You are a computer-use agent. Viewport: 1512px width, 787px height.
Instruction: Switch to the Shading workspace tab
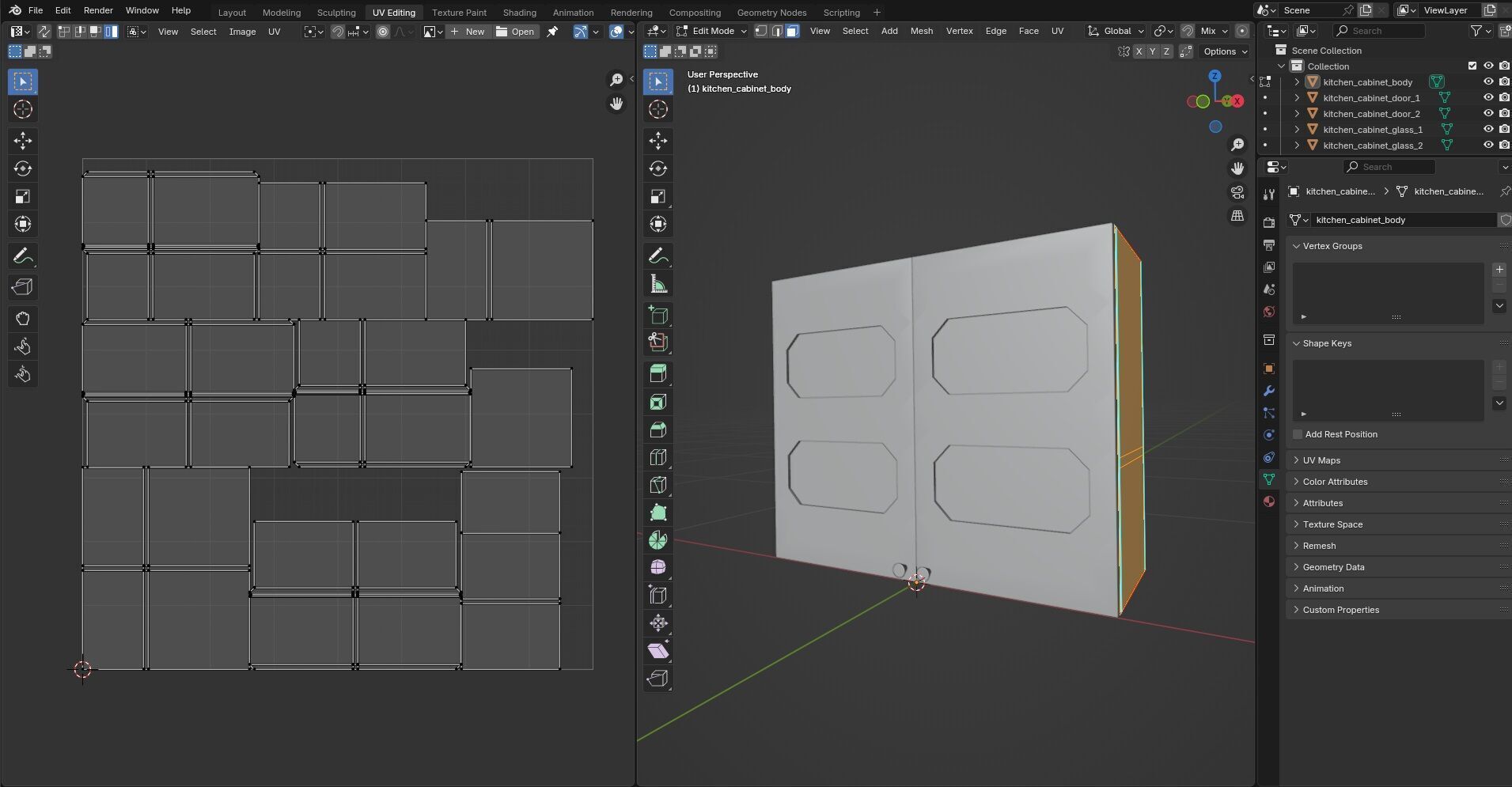pos(519,12)
